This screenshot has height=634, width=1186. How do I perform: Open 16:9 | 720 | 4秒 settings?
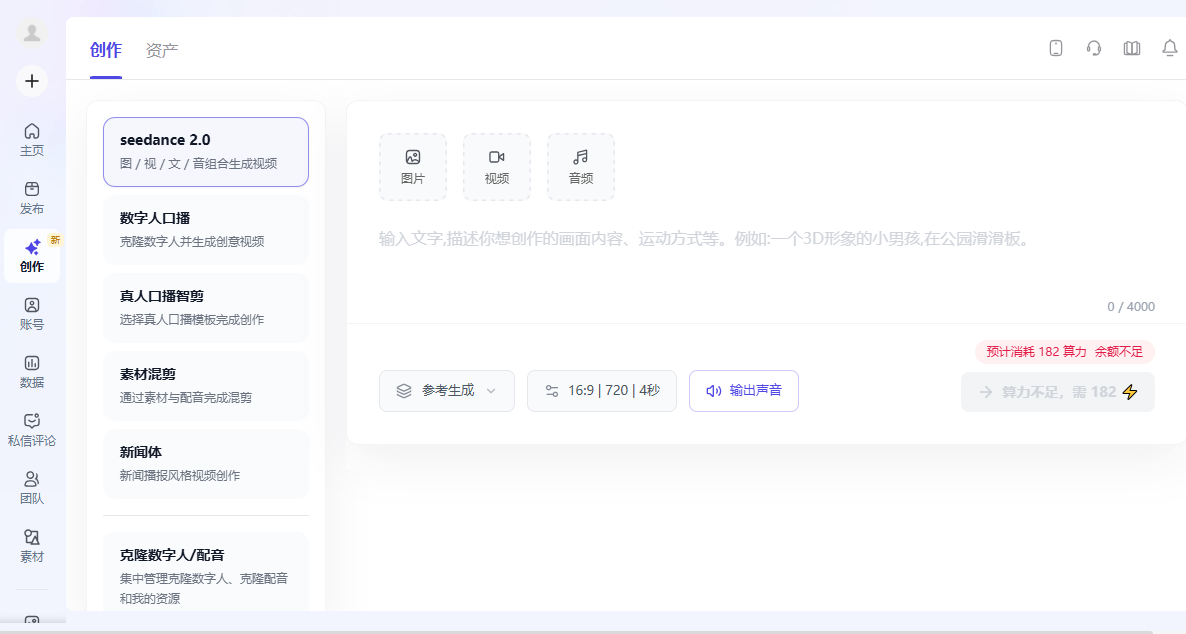click(602, 391)
